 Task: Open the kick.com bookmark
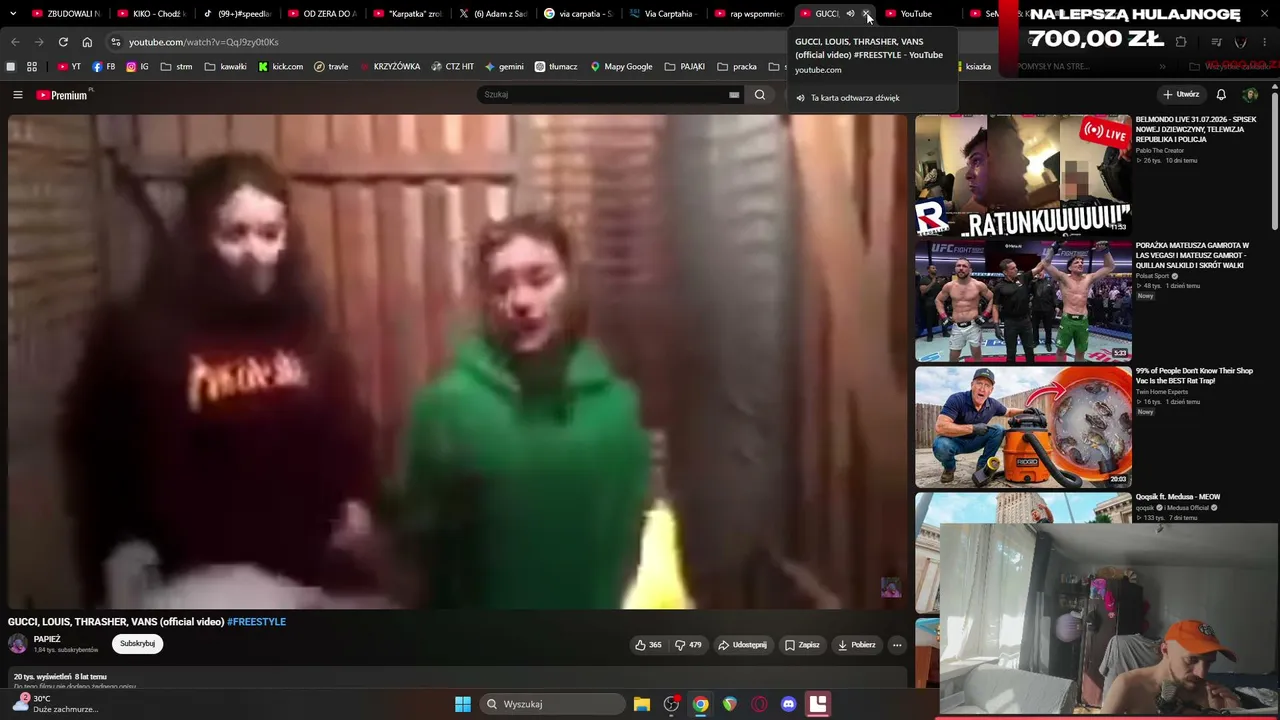click(280, 67)
